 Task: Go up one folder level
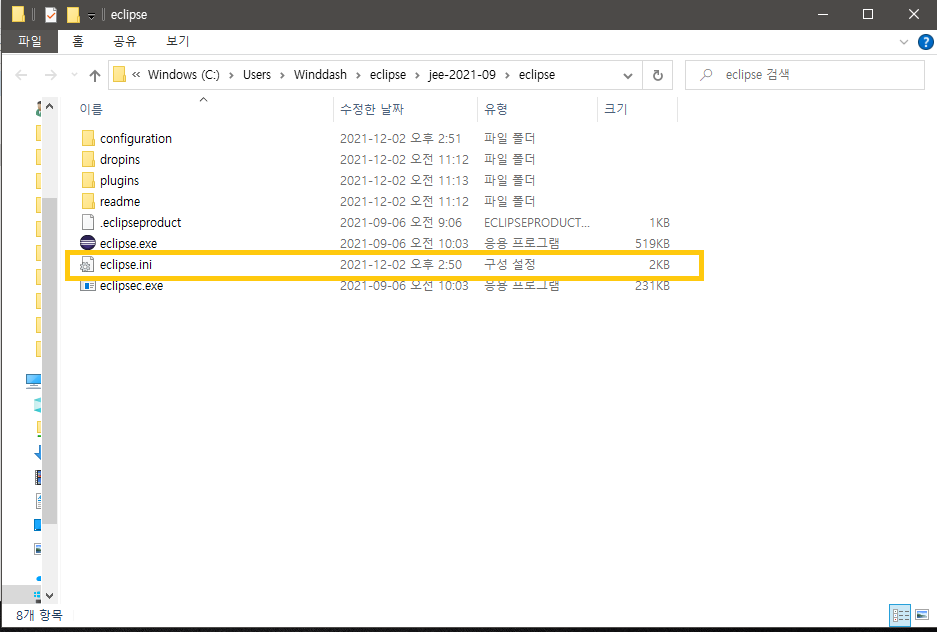[x=94, y=75]
